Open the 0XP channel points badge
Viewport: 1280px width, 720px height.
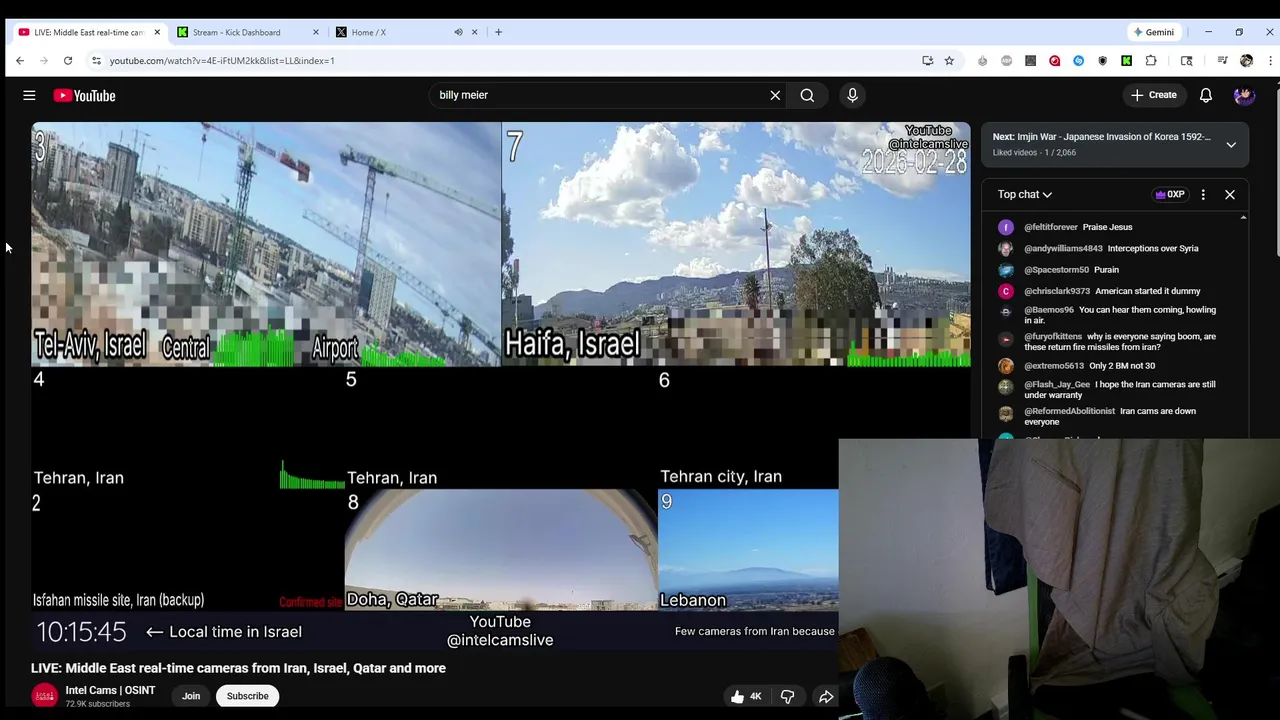click(1169, 195)
